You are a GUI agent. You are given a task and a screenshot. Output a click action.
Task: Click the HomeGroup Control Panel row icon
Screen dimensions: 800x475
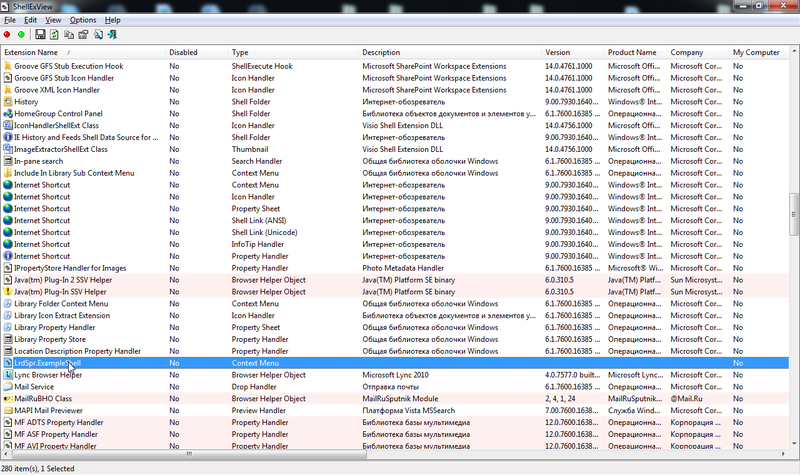[x=8, y=113]
